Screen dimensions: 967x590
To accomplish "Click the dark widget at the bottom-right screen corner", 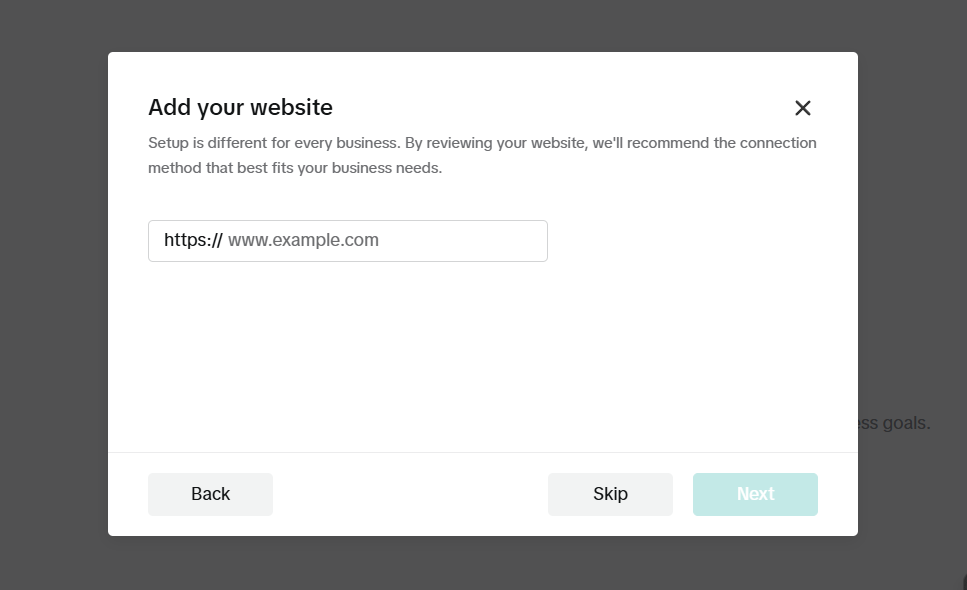I will coord(963,583).
